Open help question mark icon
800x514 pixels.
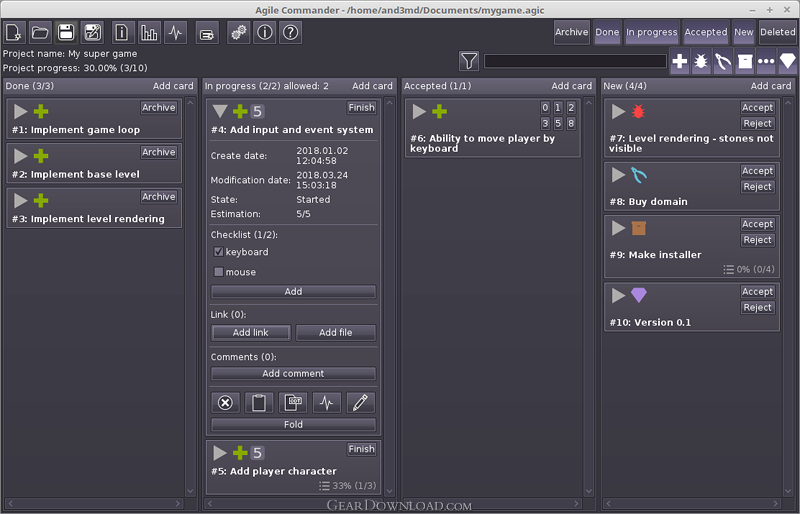point(291,33)
